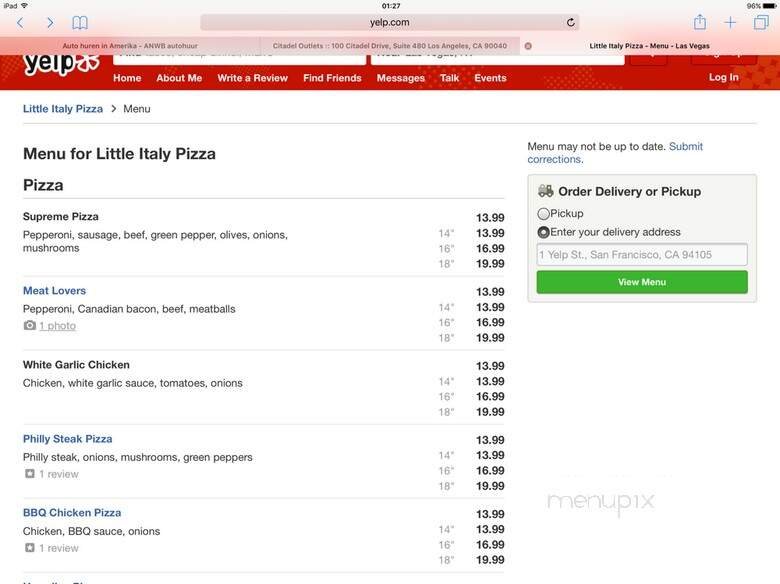Open Meat Lovers item link
Viewport: 780px width, 584px height.
54,291
